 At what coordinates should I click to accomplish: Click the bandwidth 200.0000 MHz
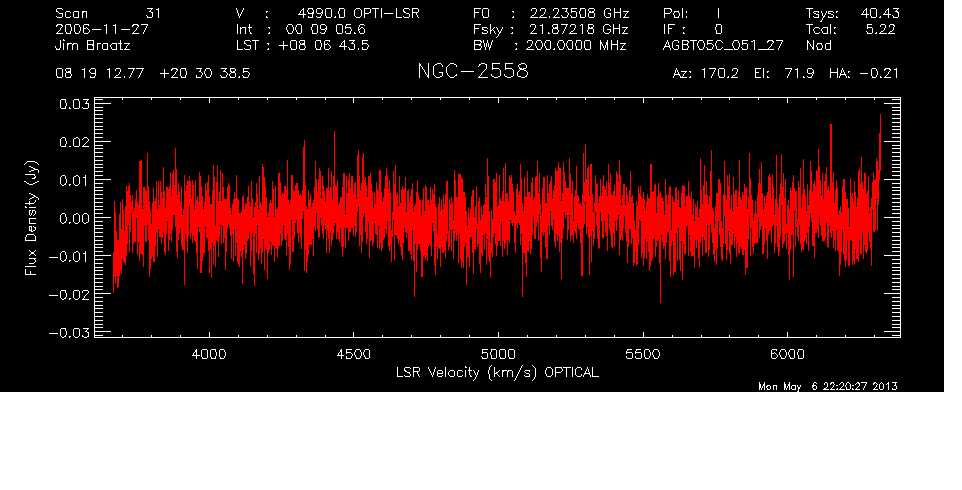coord(576,45)
